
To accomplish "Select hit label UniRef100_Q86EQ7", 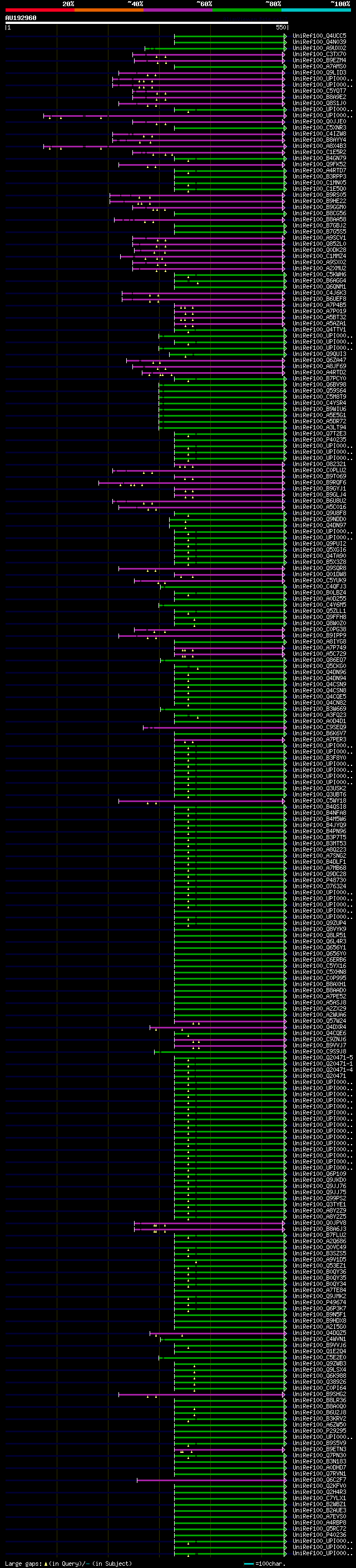I will click(319, 660).
